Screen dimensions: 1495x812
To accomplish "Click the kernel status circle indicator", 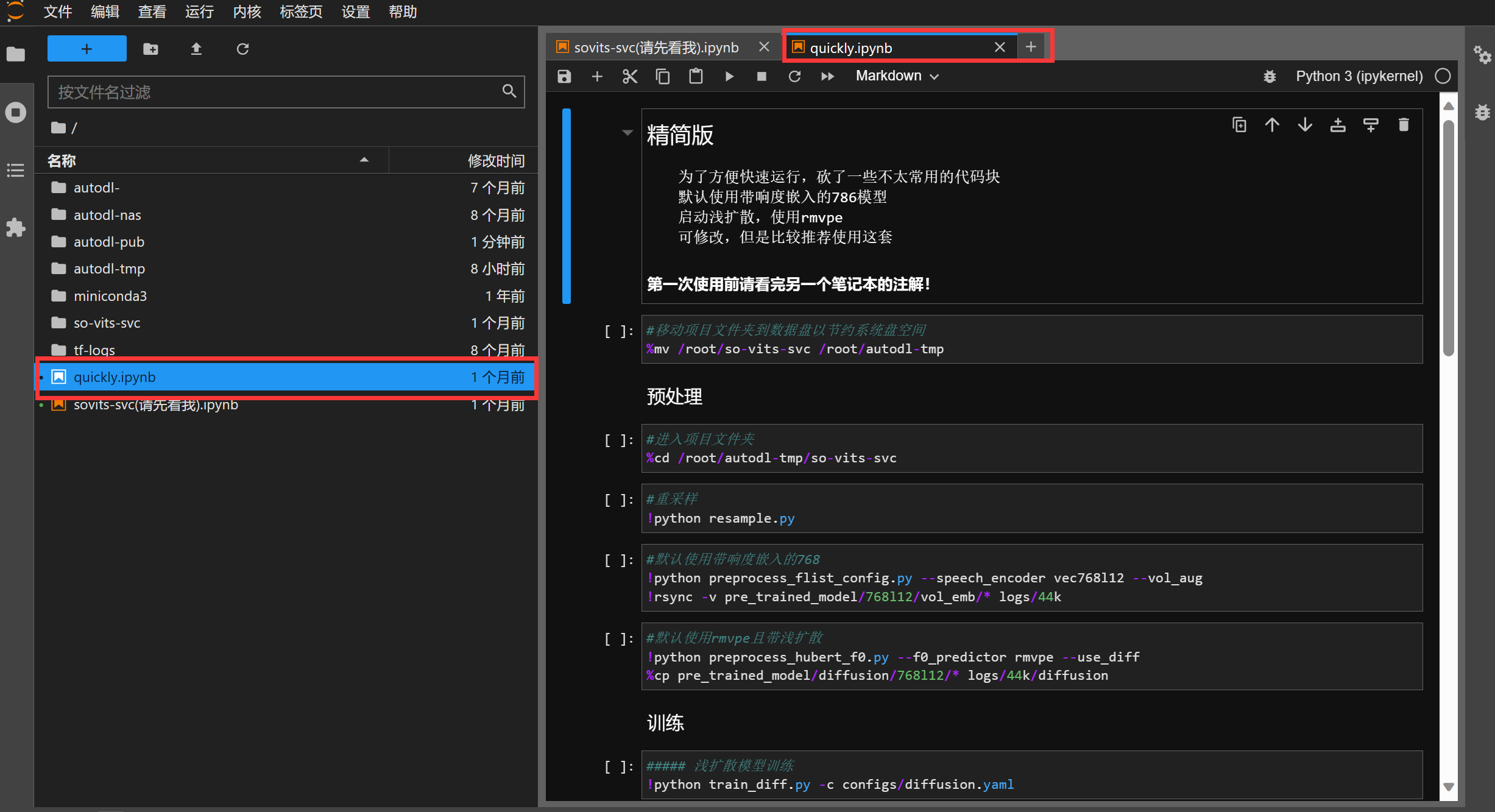I will point(1443,76).
